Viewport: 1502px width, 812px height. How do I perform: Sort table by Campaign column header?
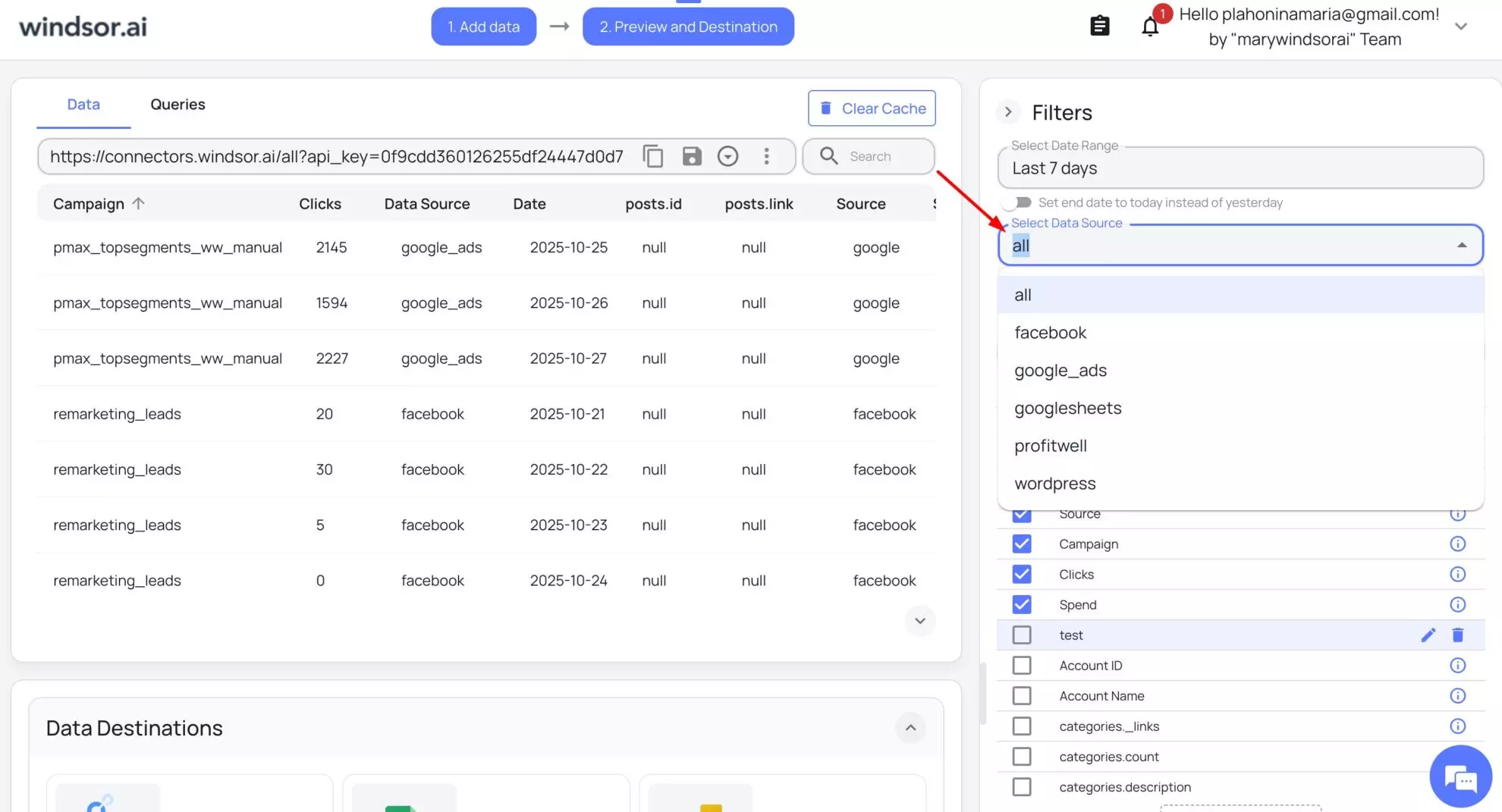pos(89,204)
